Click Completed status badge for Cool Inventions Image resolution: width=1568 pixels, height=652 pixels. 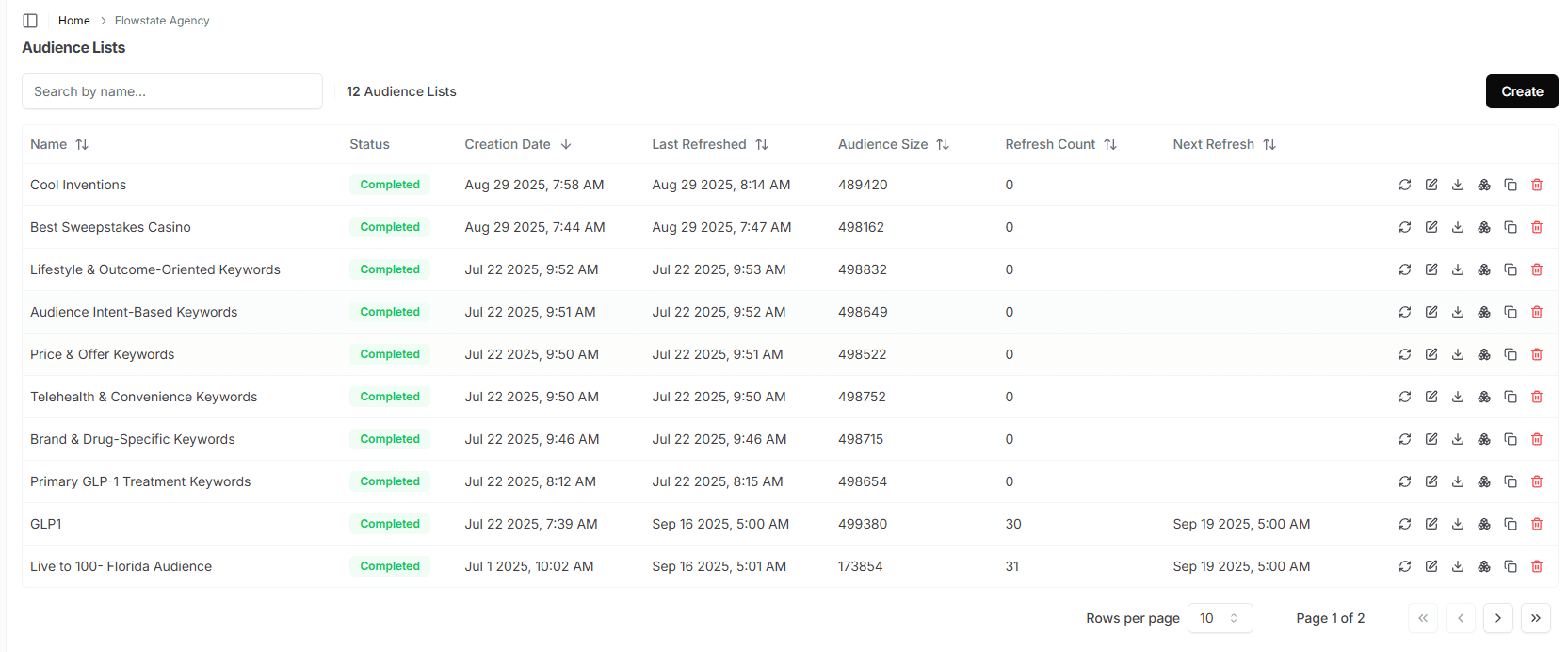(390, 185)
